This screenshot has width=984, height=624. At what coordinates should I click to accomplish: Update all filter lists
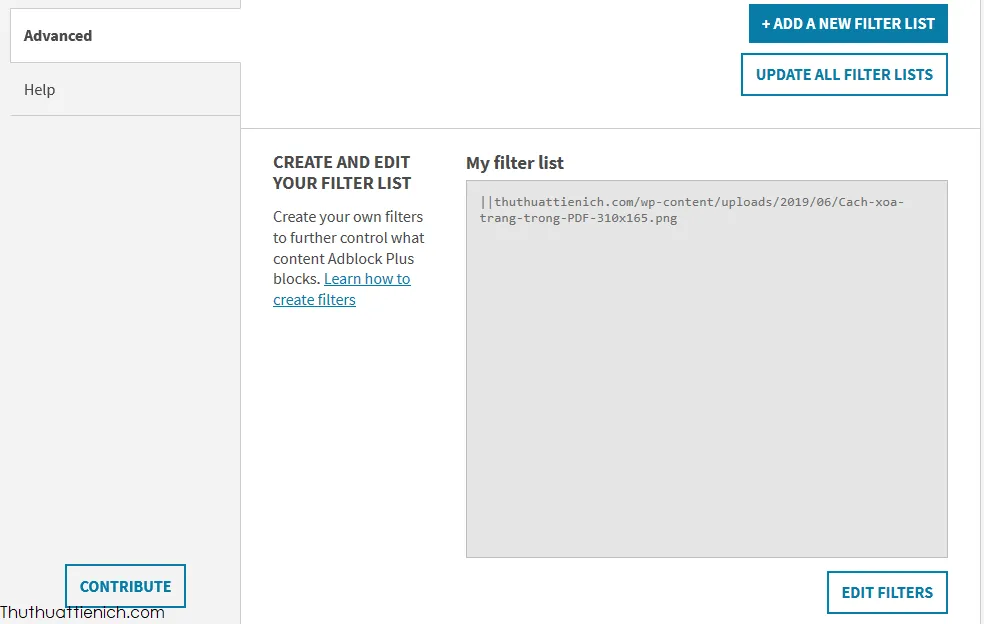(x=844, y=75)
